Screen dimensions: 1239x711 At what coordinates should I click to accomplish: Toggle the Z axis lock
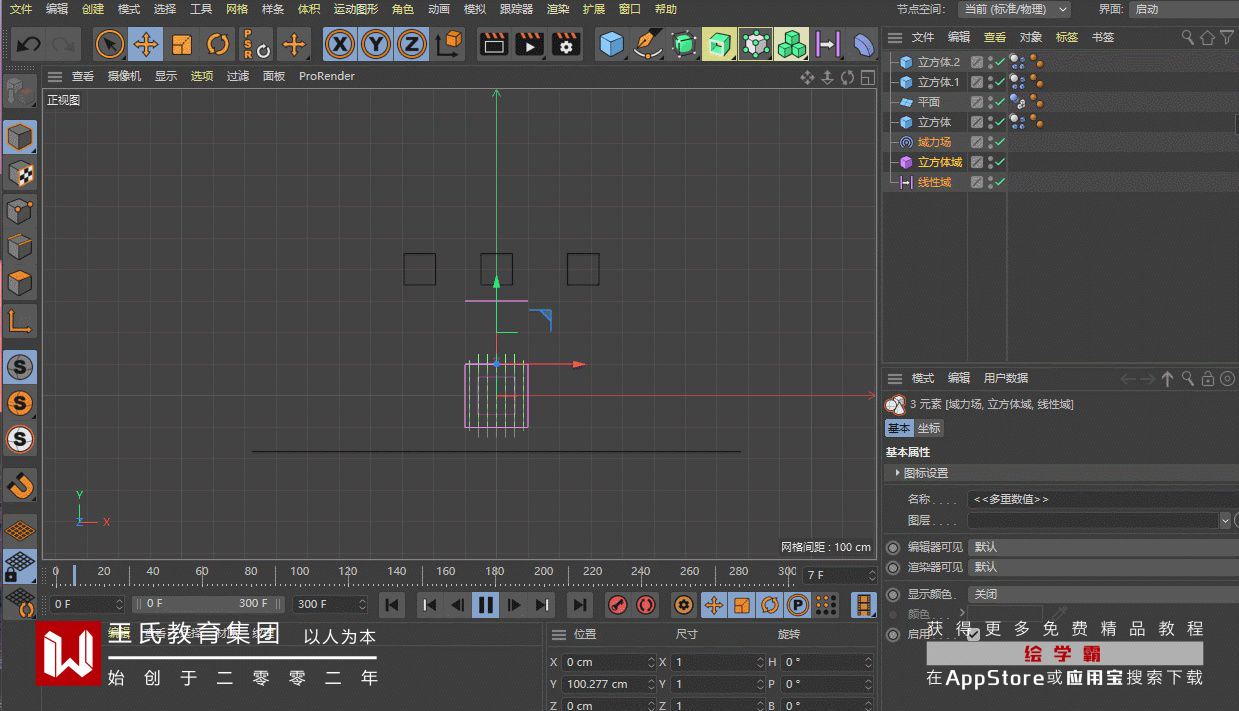click(x=411, y=45)
